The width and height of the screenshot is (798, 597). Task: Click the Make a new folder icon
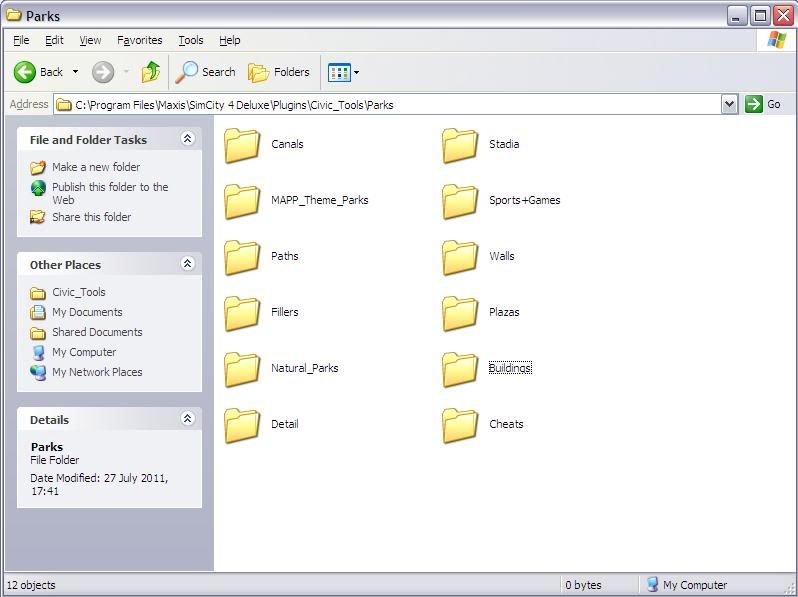coord(38,167)
